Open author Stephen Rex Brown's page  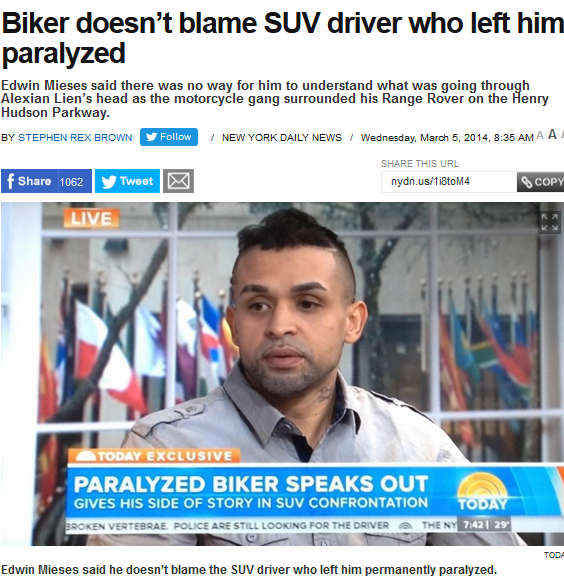click(x=75, y=138)
